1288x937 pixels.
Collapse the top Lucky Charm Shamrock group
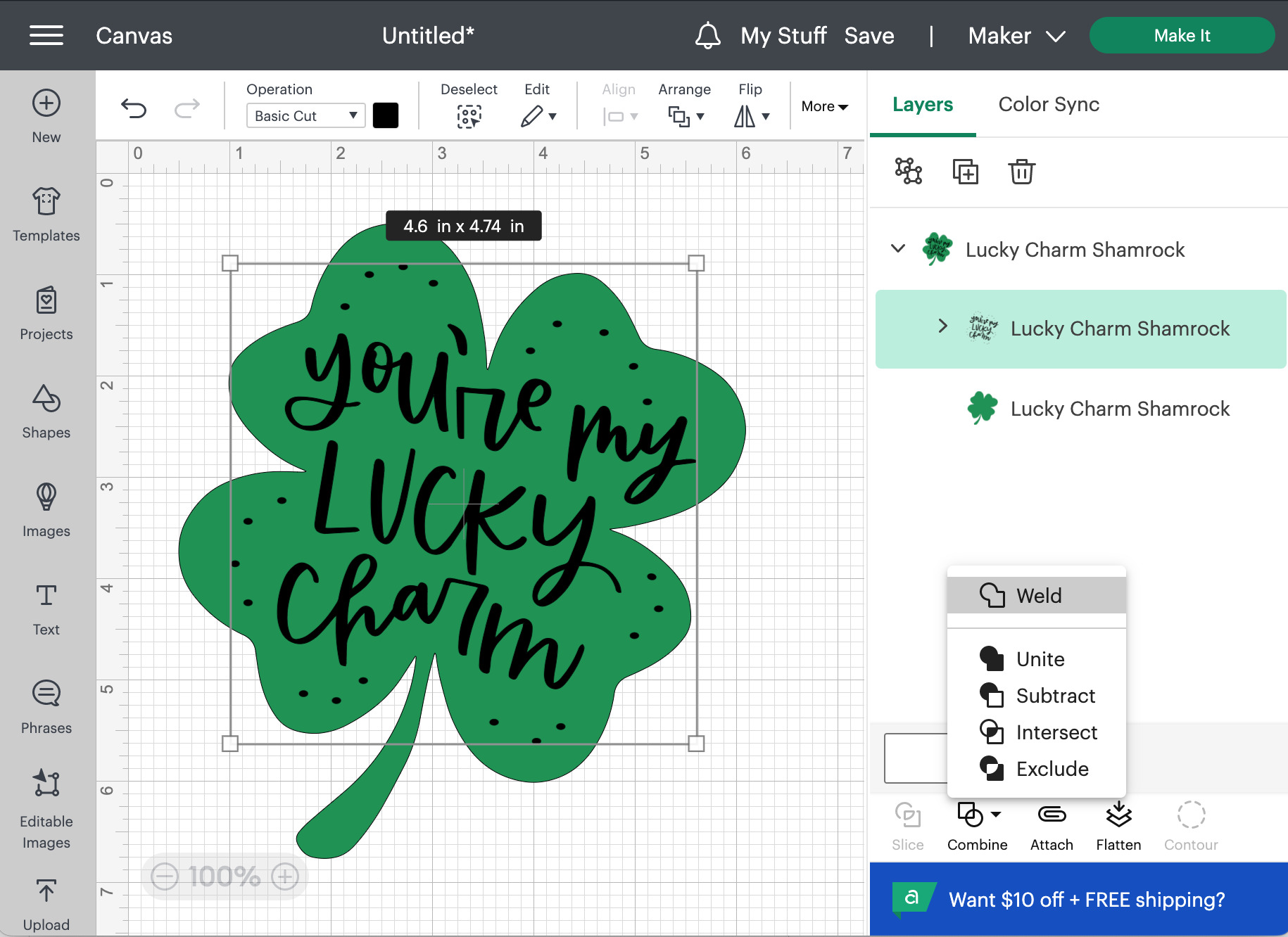click(898, 248)
